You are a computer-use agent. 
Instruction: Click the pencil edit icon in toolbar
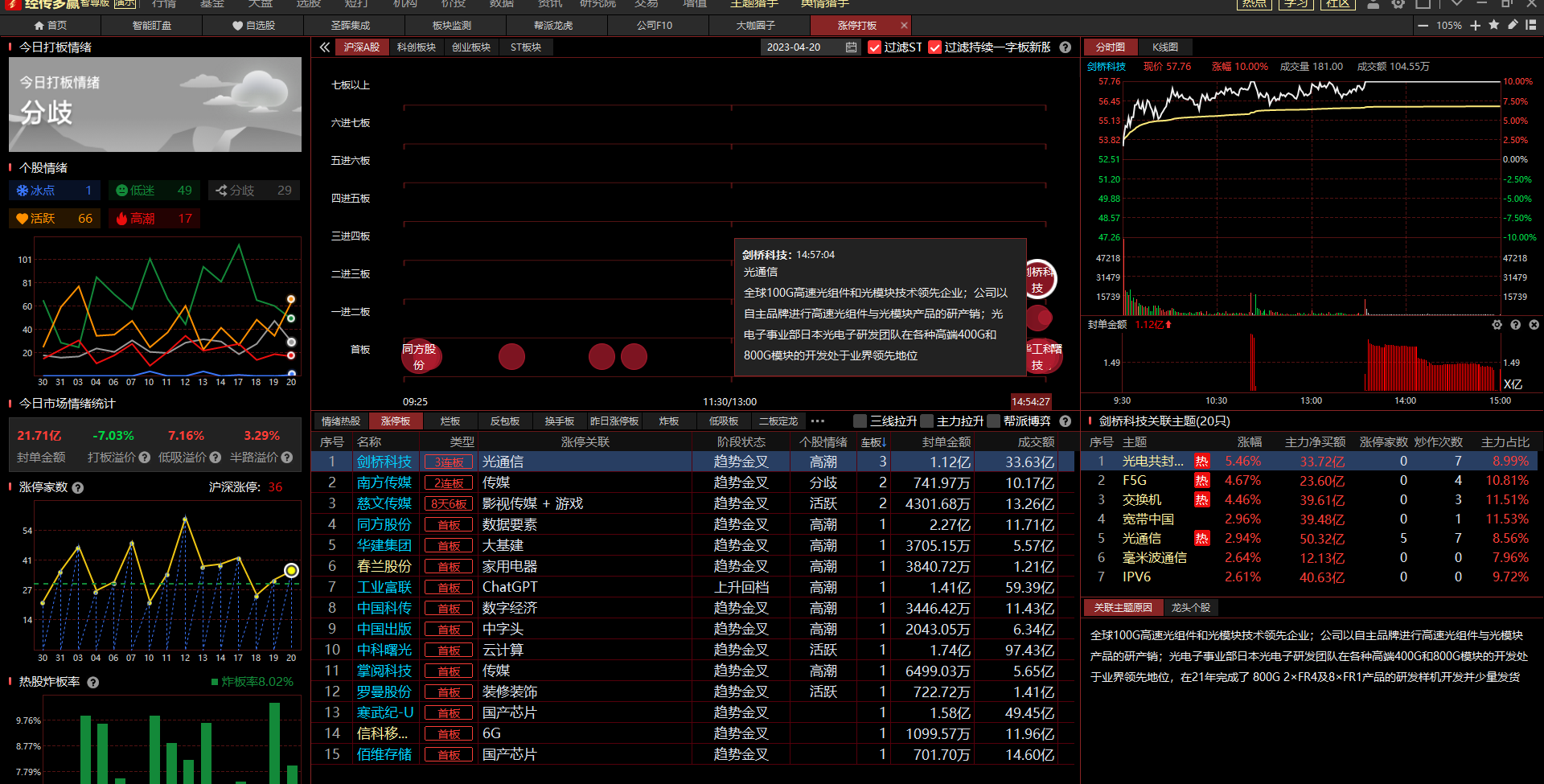coord(1513,25)
